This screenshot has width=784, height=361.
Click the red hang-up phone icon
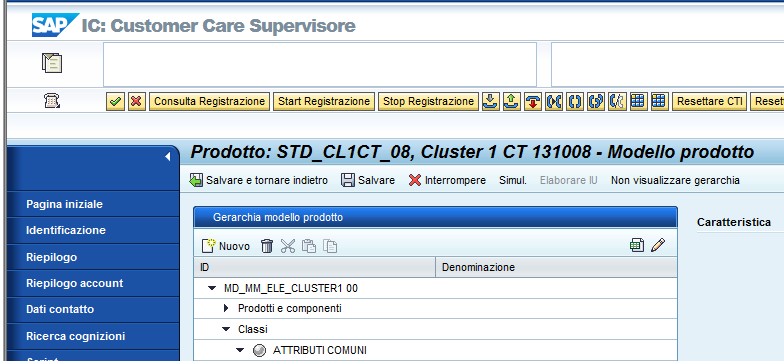pyautogui.click(x=533, y=102)
